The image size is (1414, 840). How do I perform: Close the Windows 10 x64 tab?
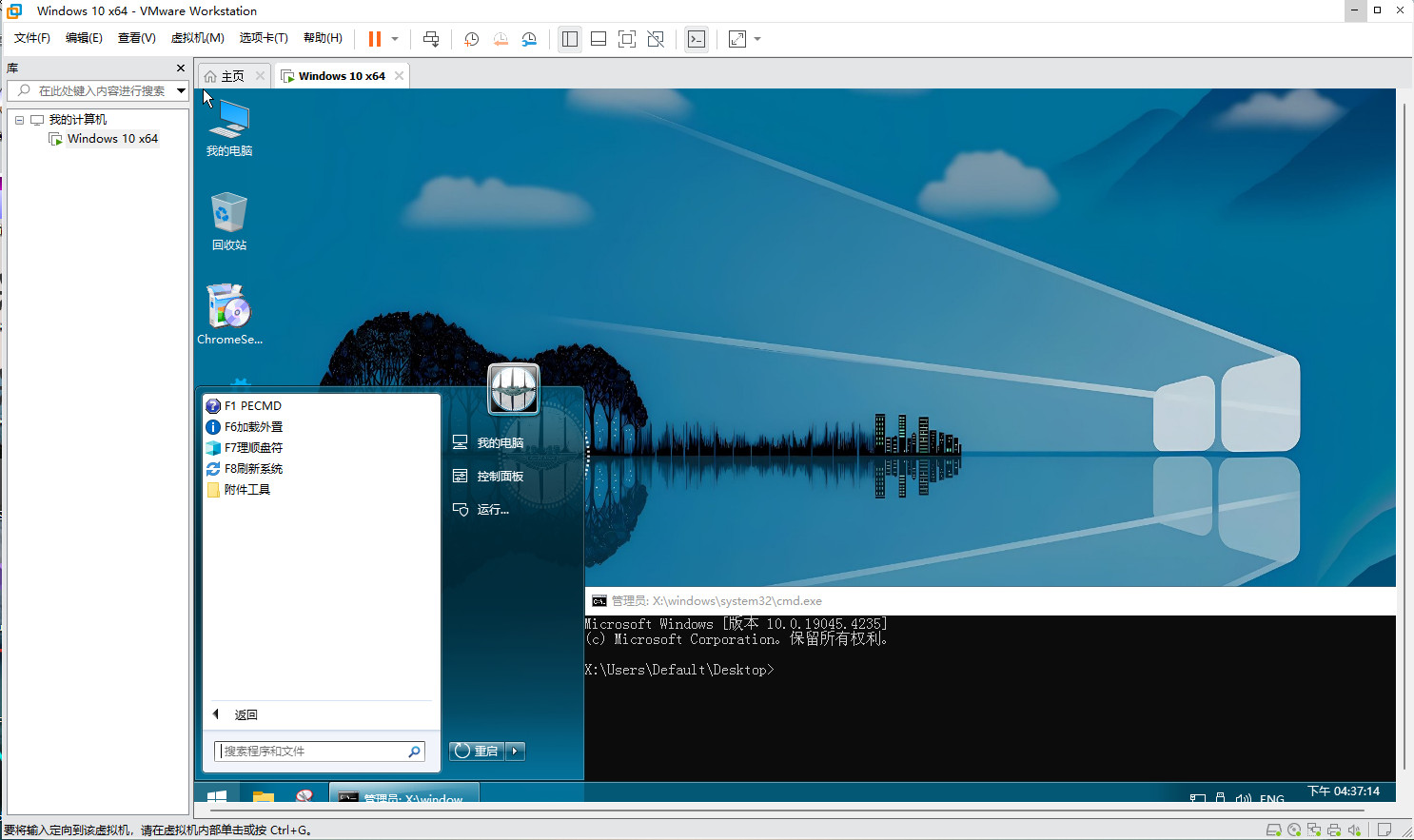(x=399, y=76)
